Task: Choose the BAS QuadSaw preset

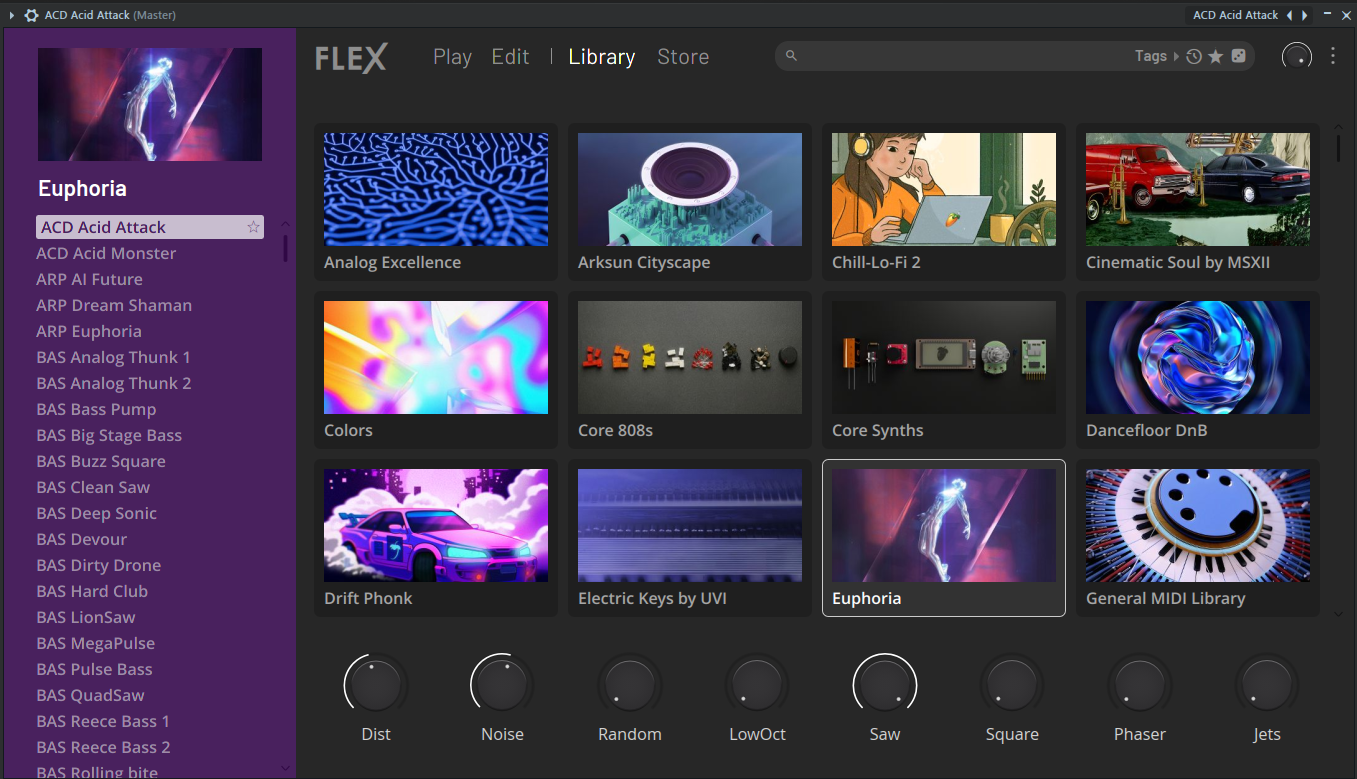Action: (x=90, y=695)
